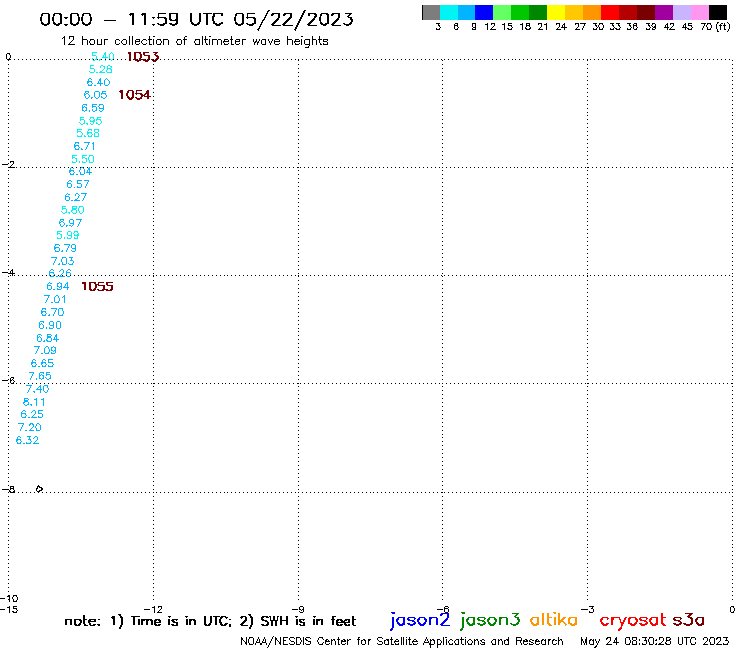Click the 6.90 altimeter reading
The height and width of the screenshot is (650, 740).
click(50, 325)
